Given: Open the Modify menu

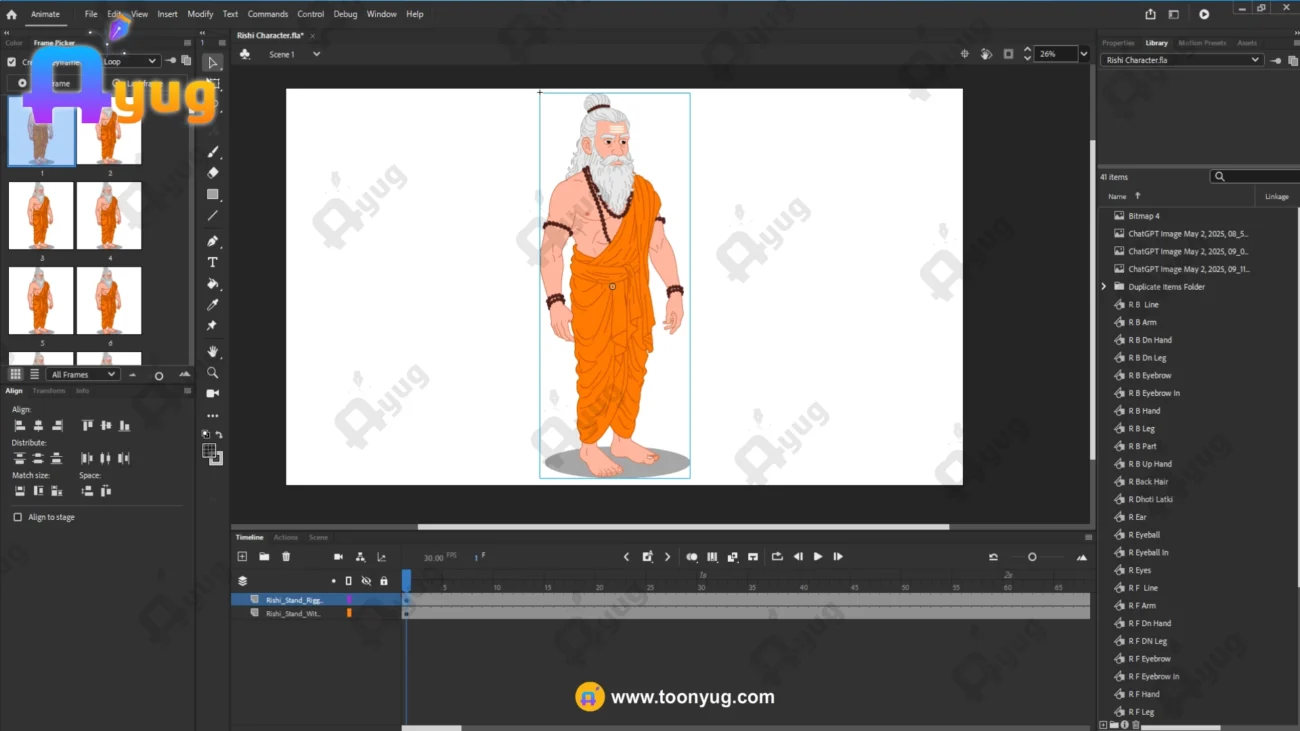Looking at the screenshot, I should coord(200,14).
